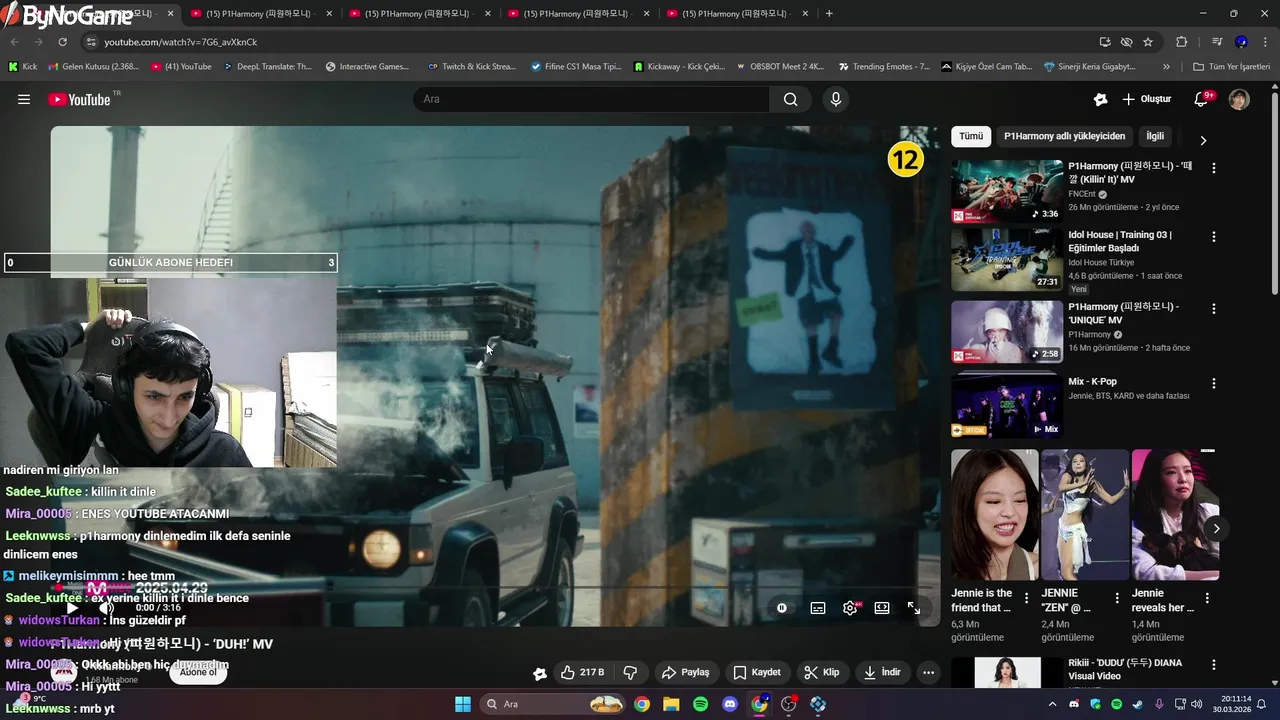
Task: Open the YouTube notifications bell
Action: coord(1201,99)
